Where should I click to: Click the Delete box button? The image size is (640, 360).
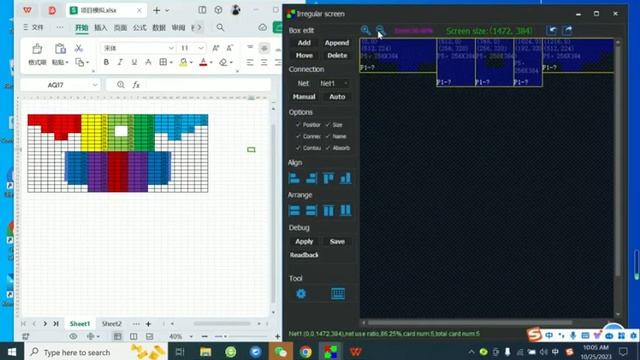click(x=337, y=55)
